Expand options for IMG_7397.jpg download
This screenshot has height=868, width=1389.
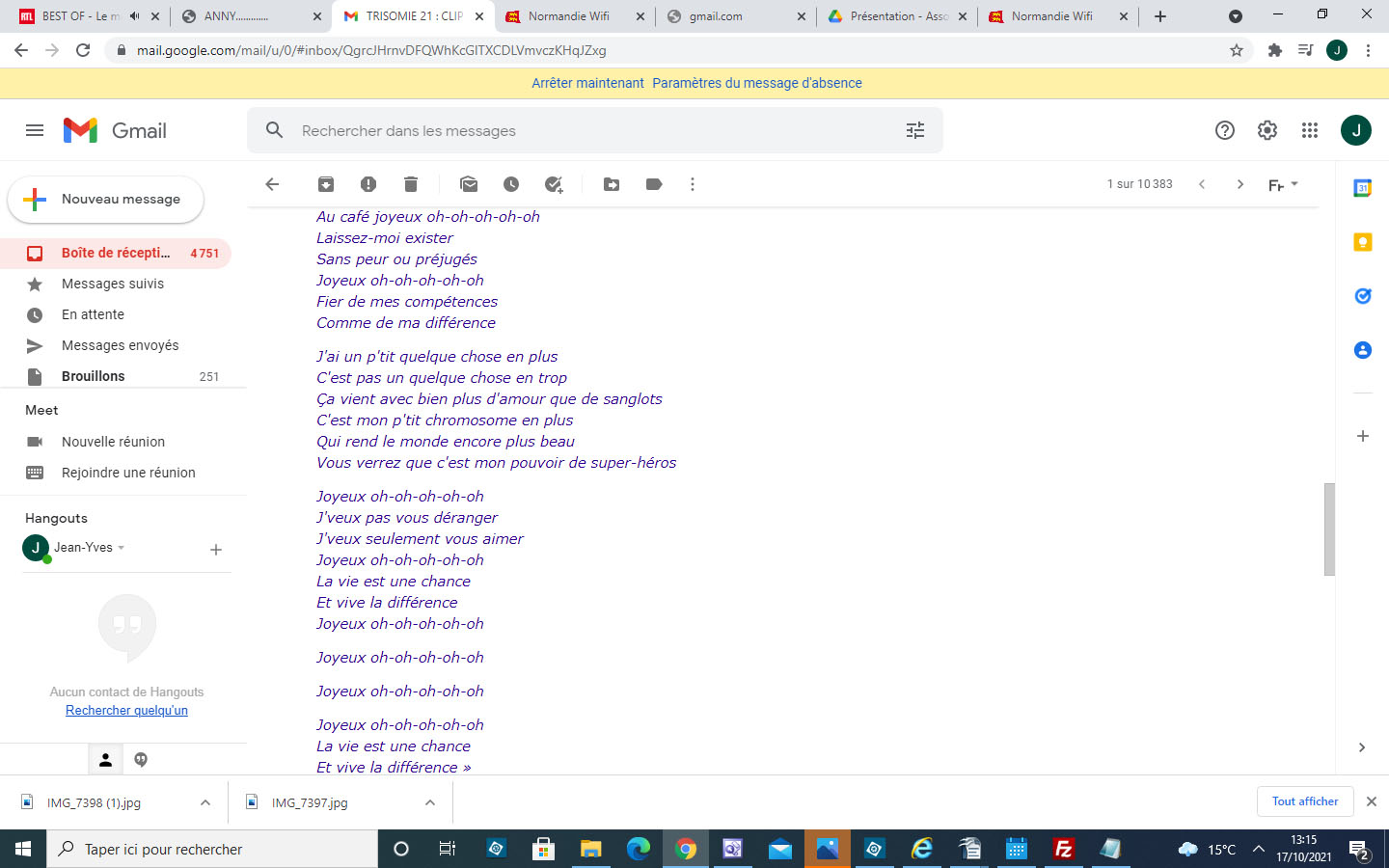point(430,802)
